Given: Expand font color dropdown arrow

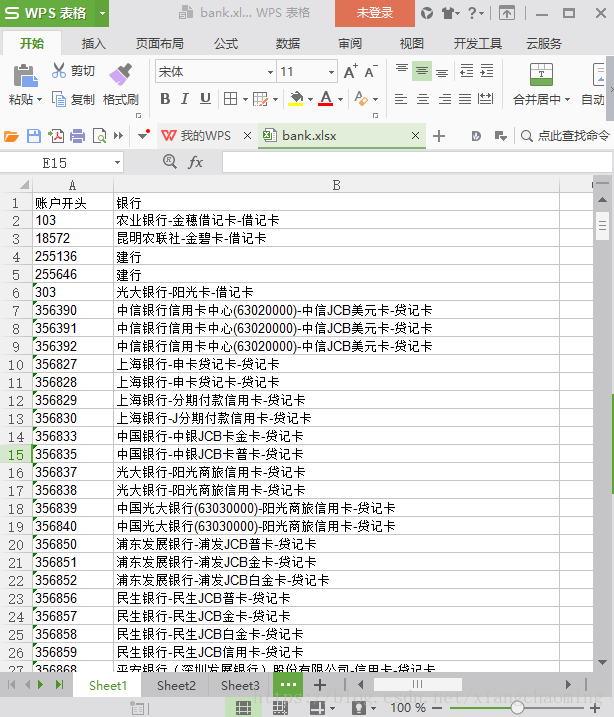Looking at the screenshot, I should 340,99.
